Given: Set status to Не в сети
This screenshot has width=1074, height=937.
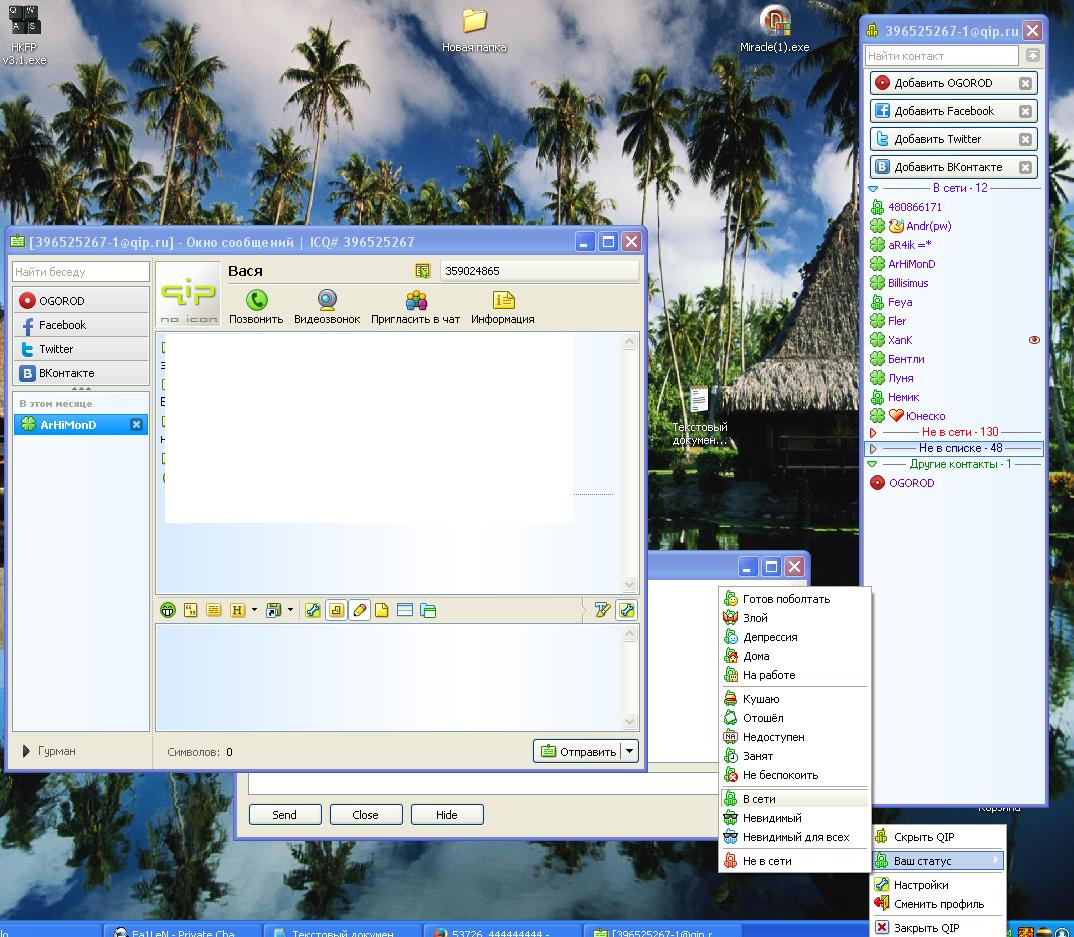Looking at the screenshot, I should (x=795, y=861).
